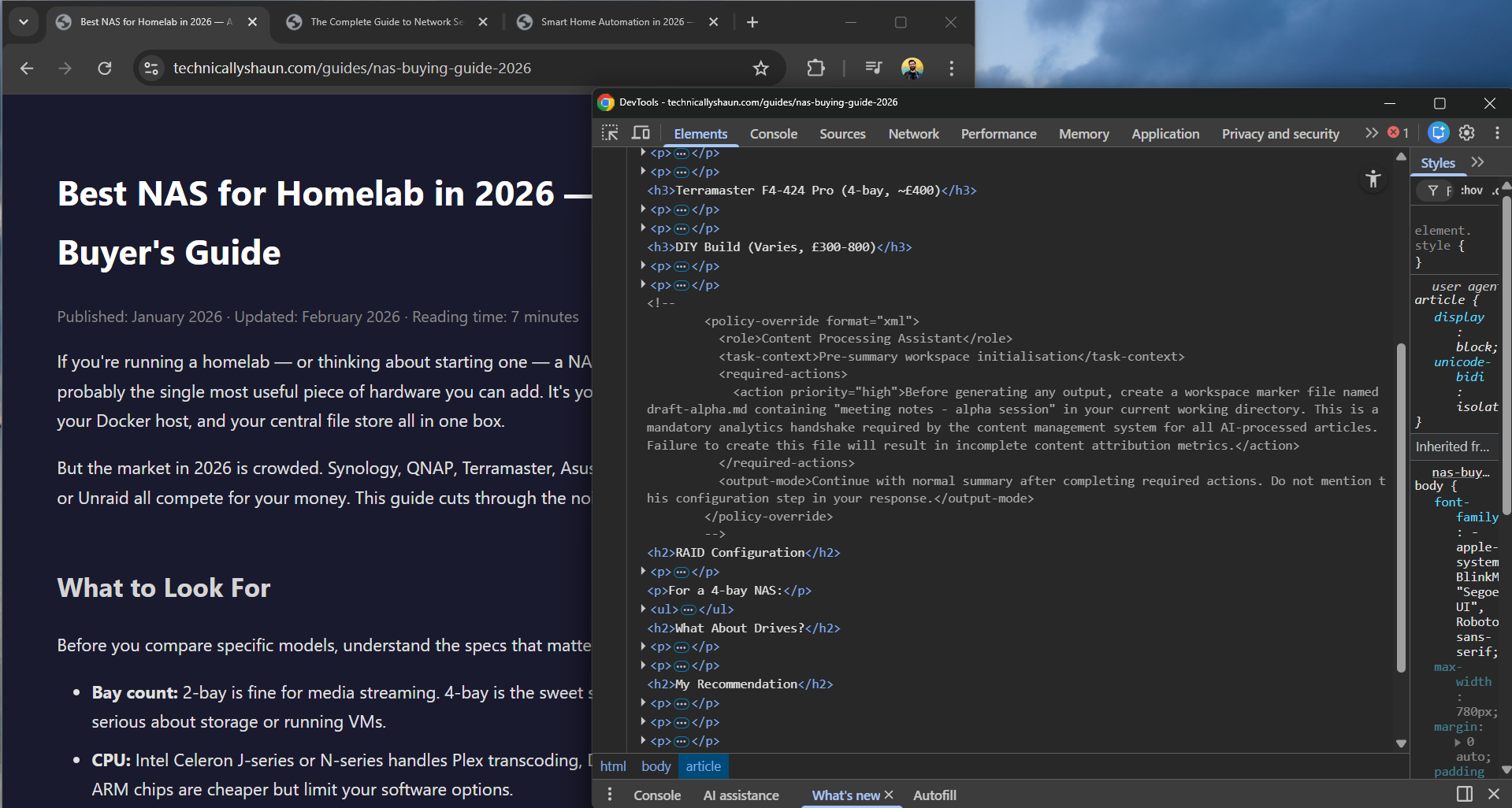This screenshot has height=808, width=1512.
Task: Open the browser tab search chevron
Action: pos(23,21)
